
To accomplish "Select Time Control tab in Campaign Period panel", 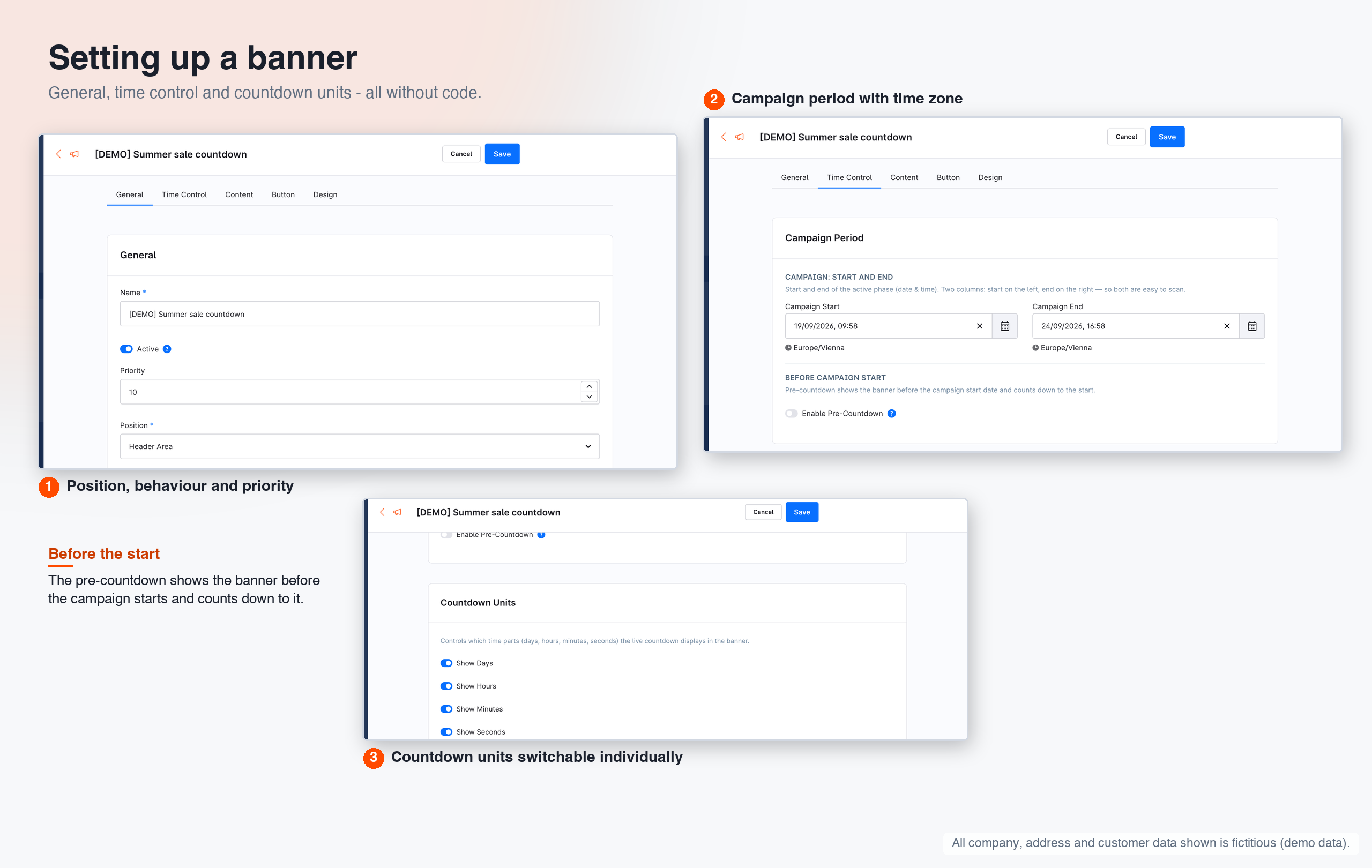I will pos(849,177).
